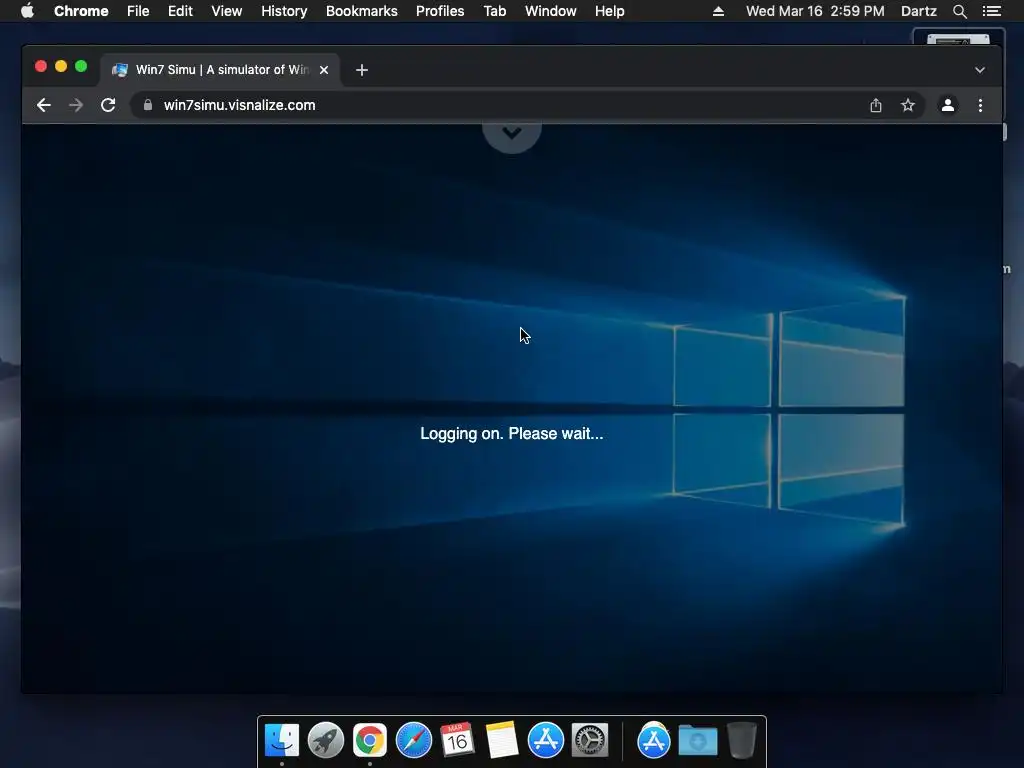The width and height of the screenshot is (1024, 768).
Task: Open Notes from the Dock
Action: (502, 740)
